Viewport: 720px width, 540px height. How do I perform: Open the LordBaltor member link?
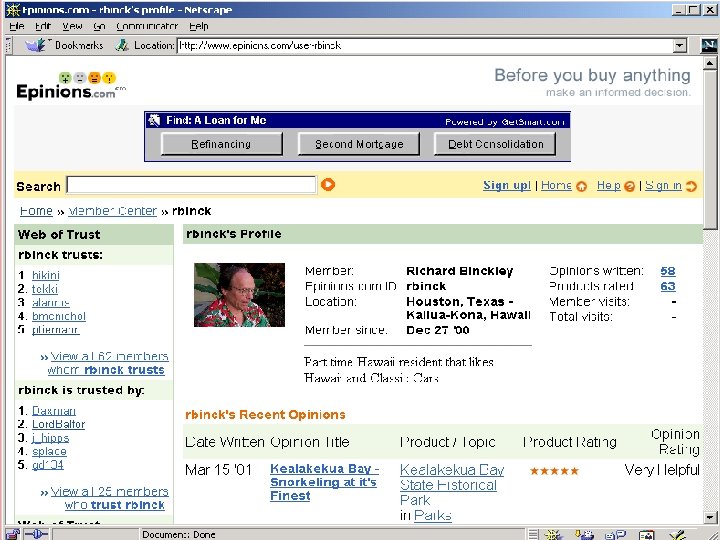pyautogui.click(x=58, y=424)
